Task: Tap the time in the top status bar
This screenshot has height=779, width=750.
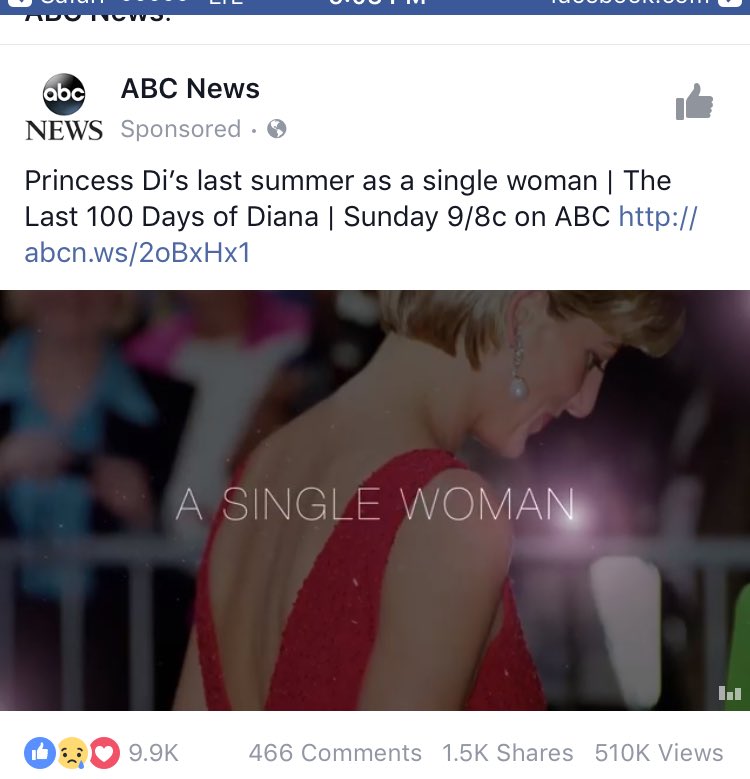Action: pos(377,2)
